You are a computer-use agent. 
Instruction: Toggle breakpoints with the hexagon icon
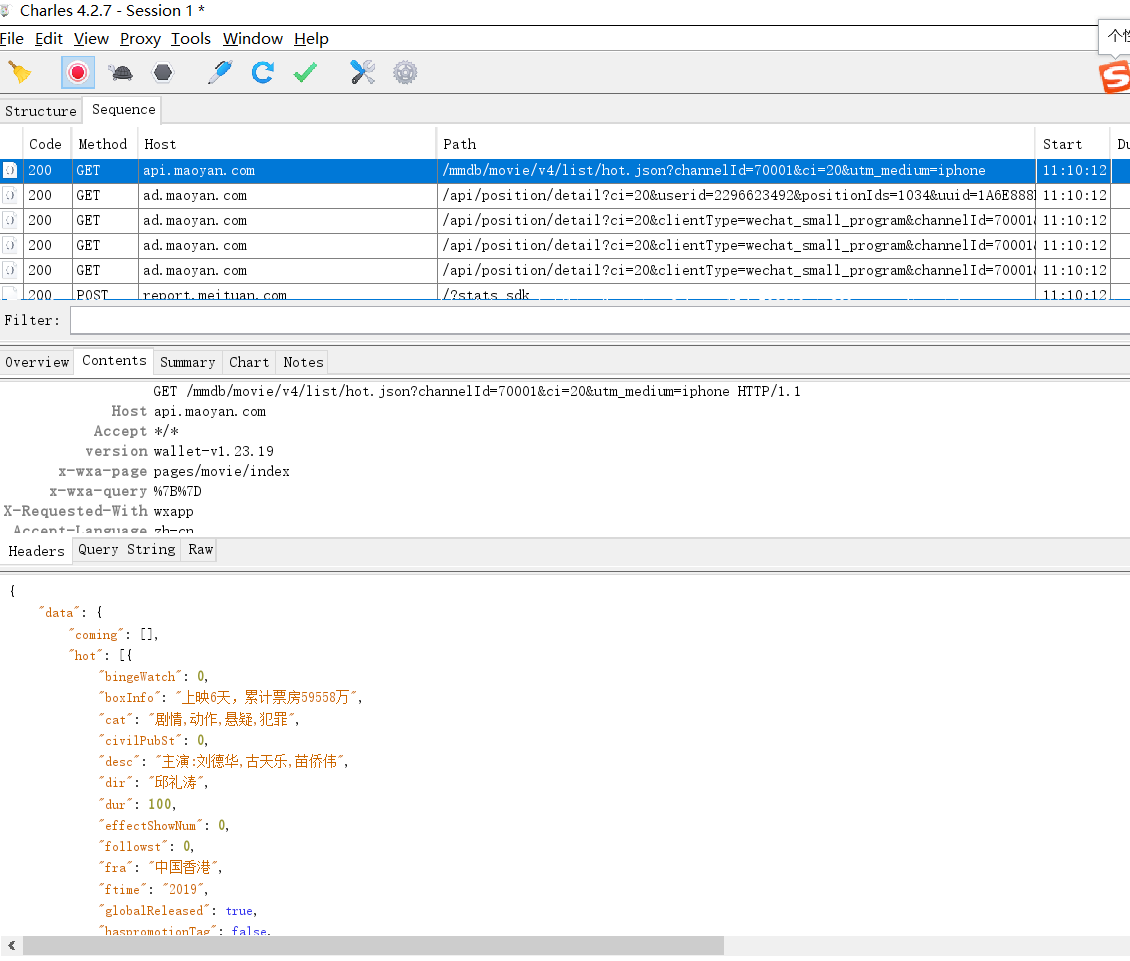click(163, 72)
